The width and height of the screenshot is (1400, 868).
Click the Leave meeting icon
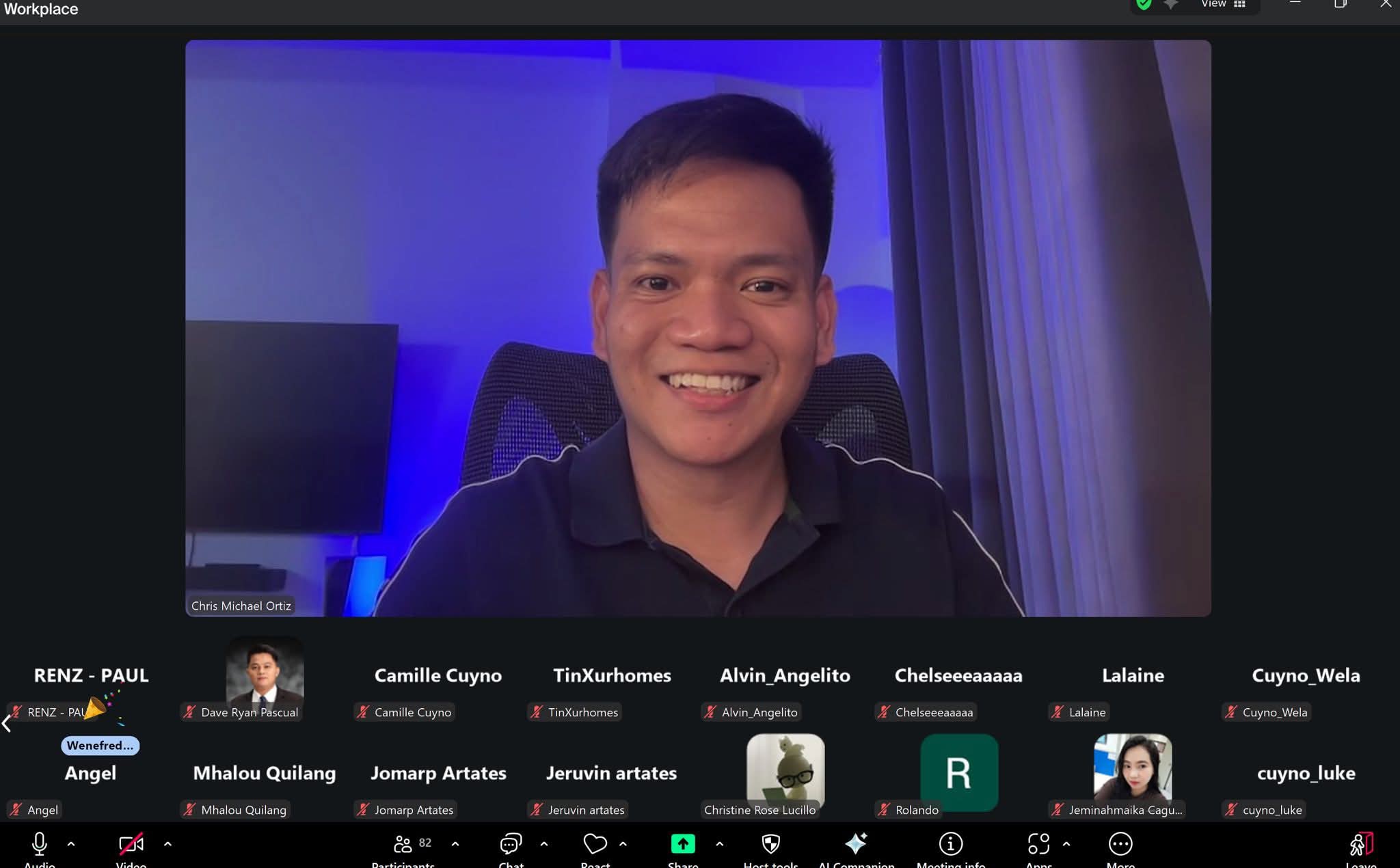tap(1361, 844)
